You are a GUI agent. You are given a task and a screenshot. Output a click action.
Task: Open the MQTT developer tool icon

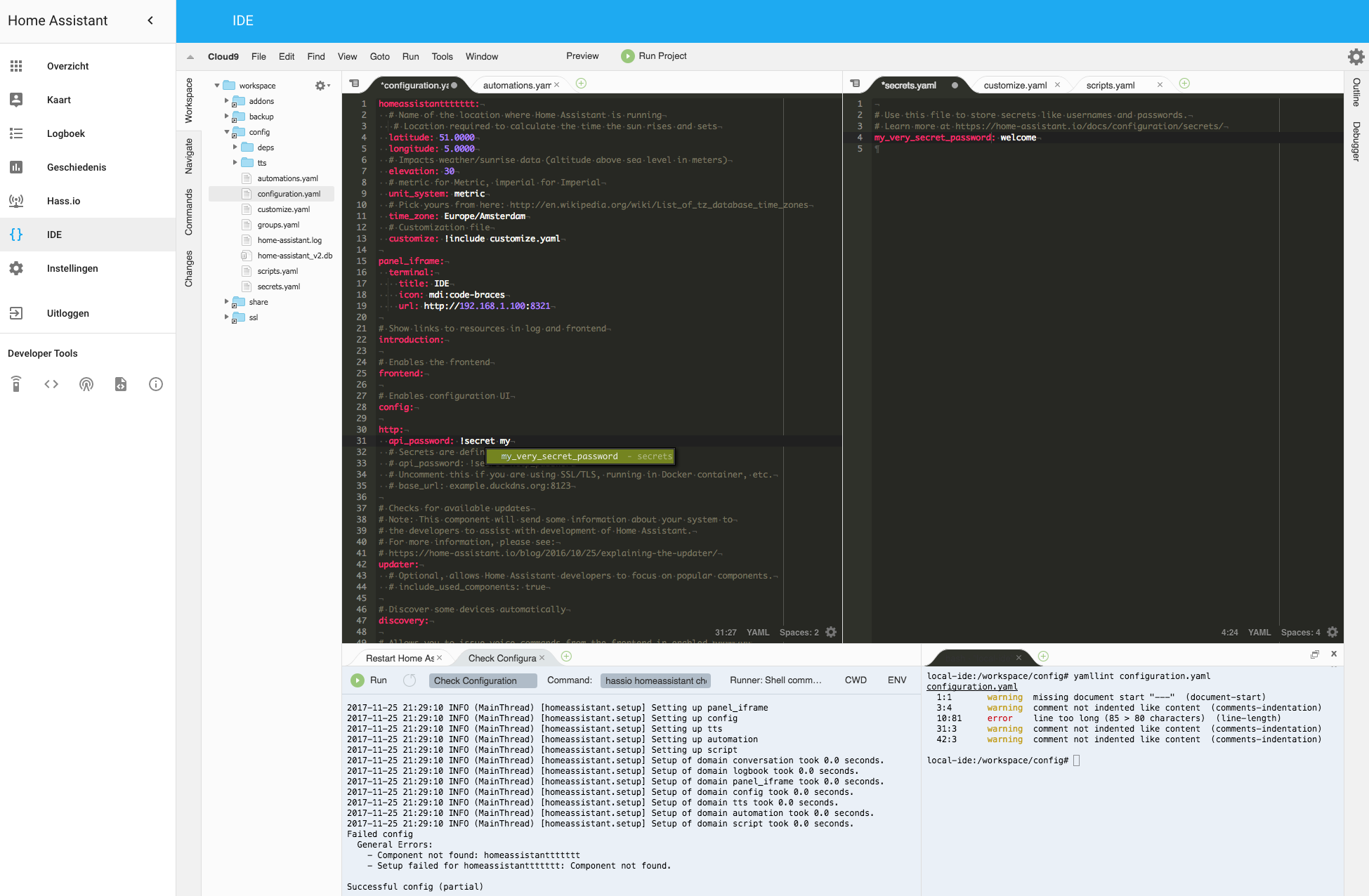coord(86,384)
